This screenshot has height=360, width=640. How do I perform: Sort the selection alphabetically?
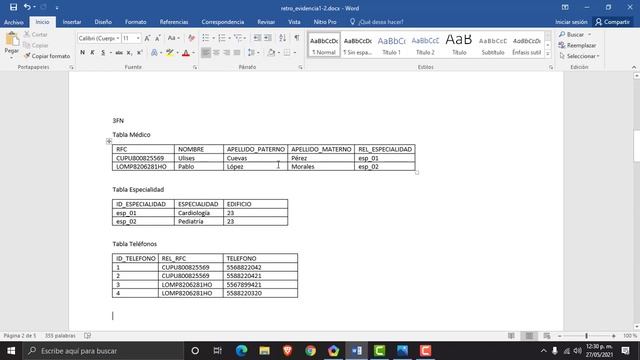tap(282, 38)
